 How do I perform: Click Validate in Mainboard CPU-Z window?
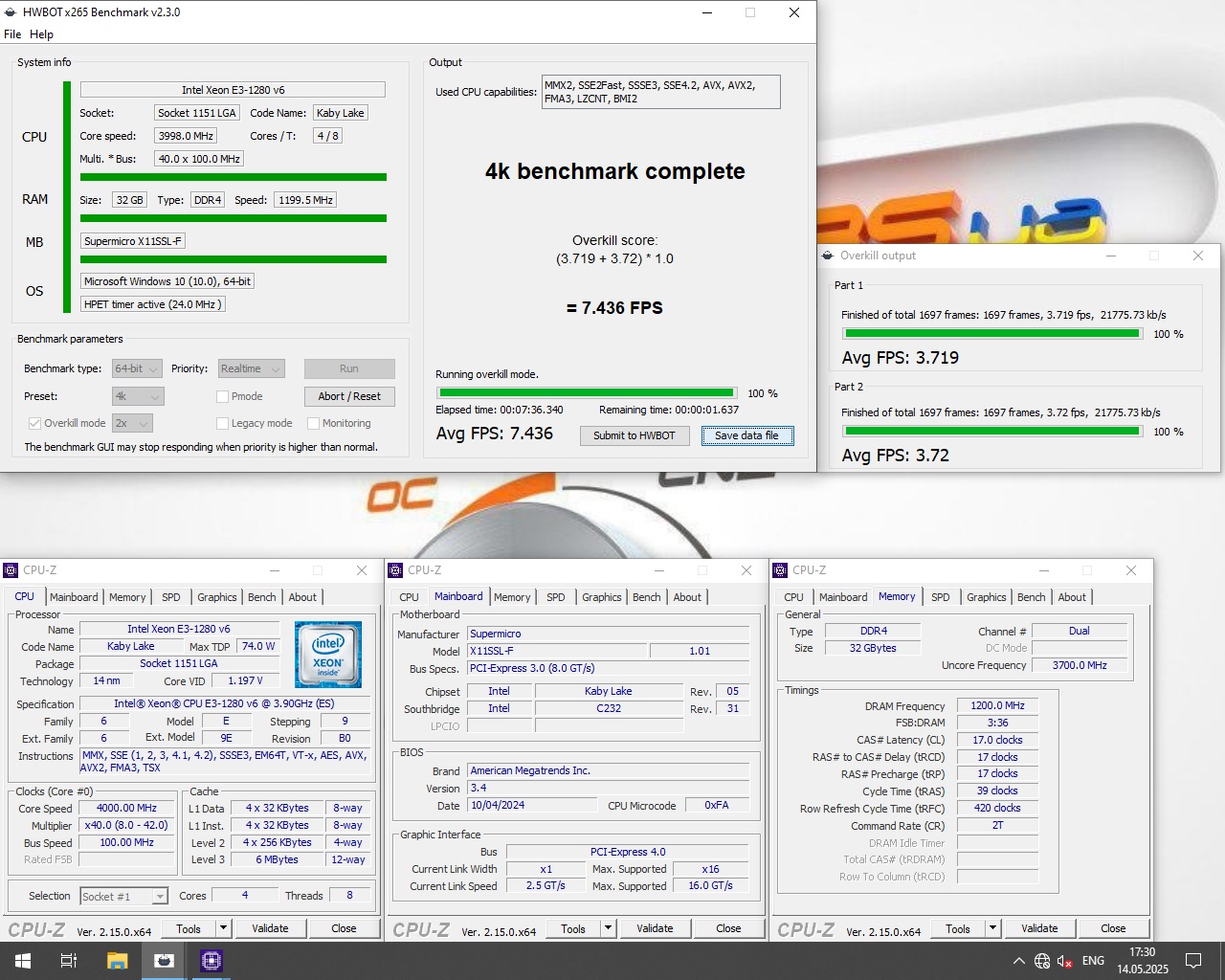click(655, 928)
